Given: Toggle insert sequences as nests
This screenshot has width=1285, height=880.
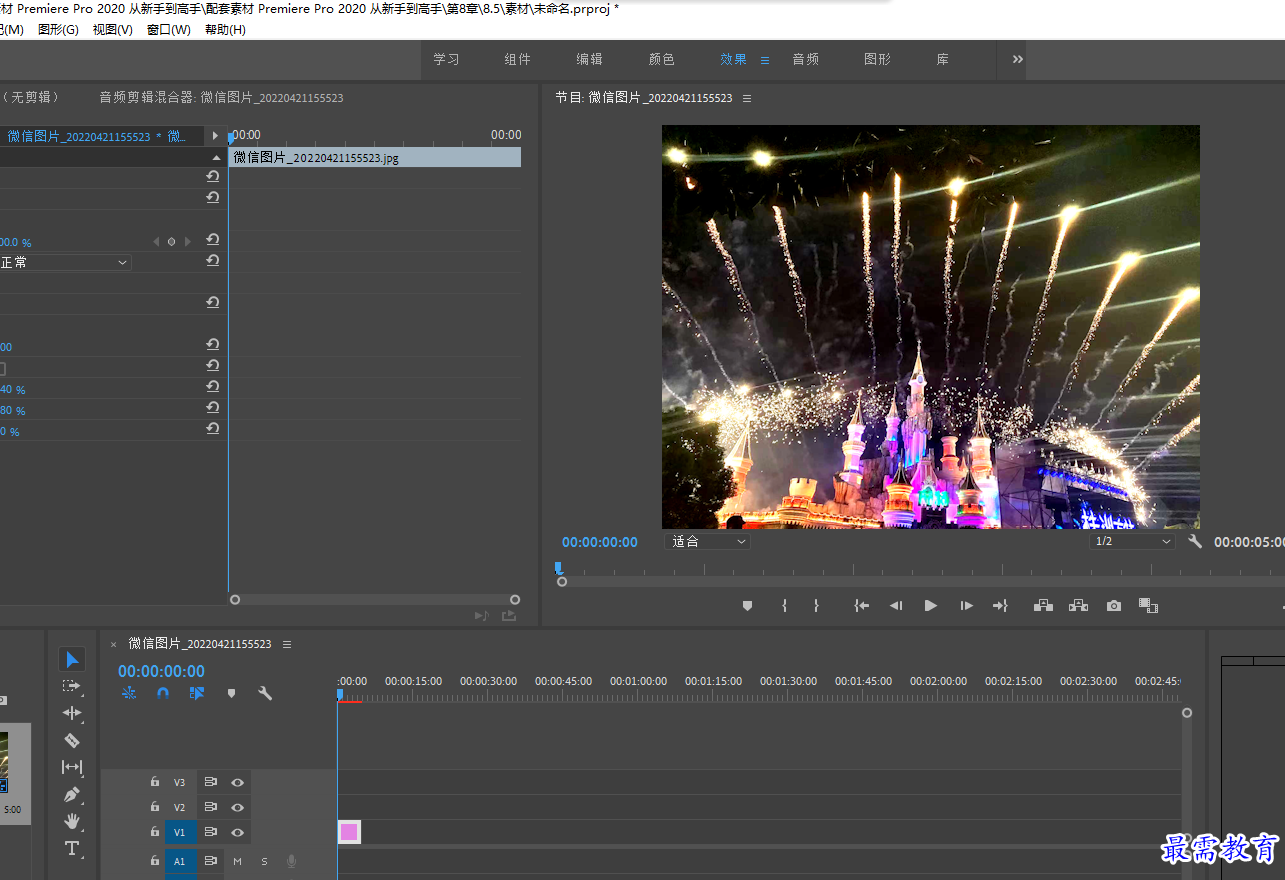Looking at the screenshot, I should (129, 693).
